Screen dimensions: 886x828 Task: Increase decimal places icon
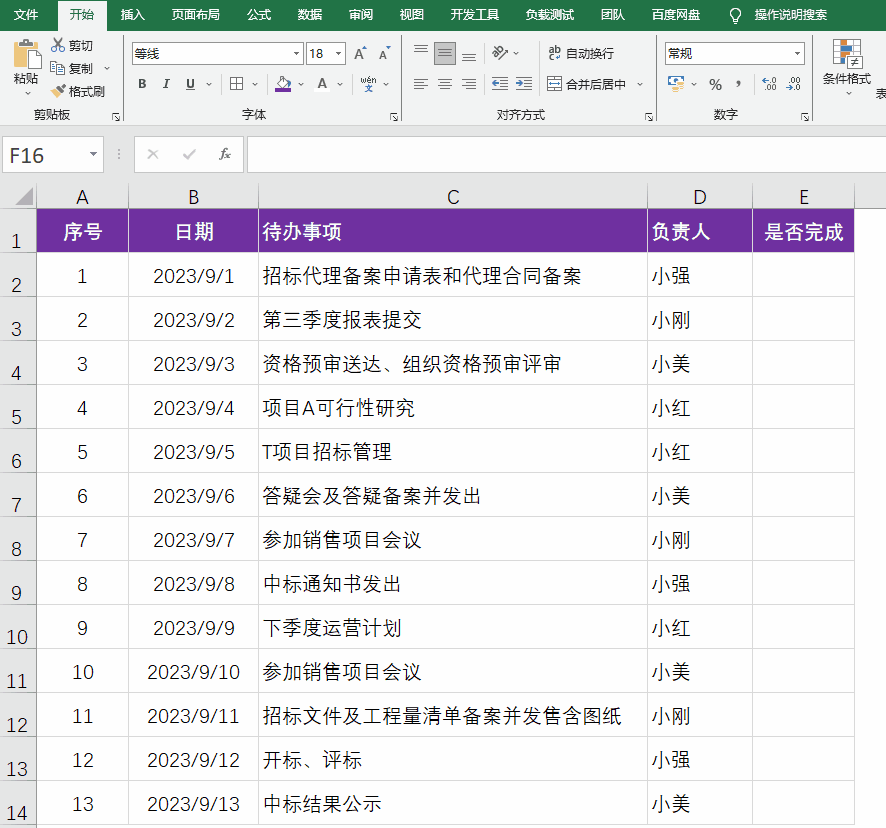[769, 84]
